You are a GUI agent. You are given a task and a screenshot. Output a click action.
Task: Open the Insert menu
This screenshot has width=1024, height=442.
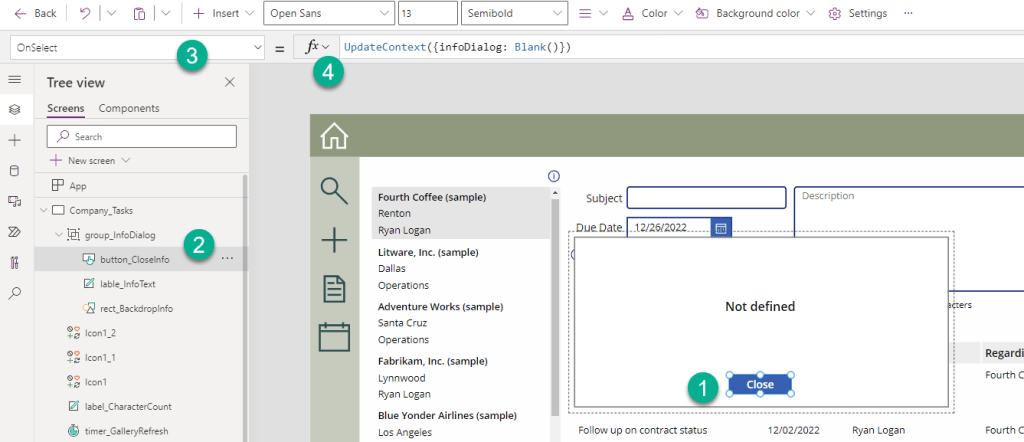coord(223,13)
